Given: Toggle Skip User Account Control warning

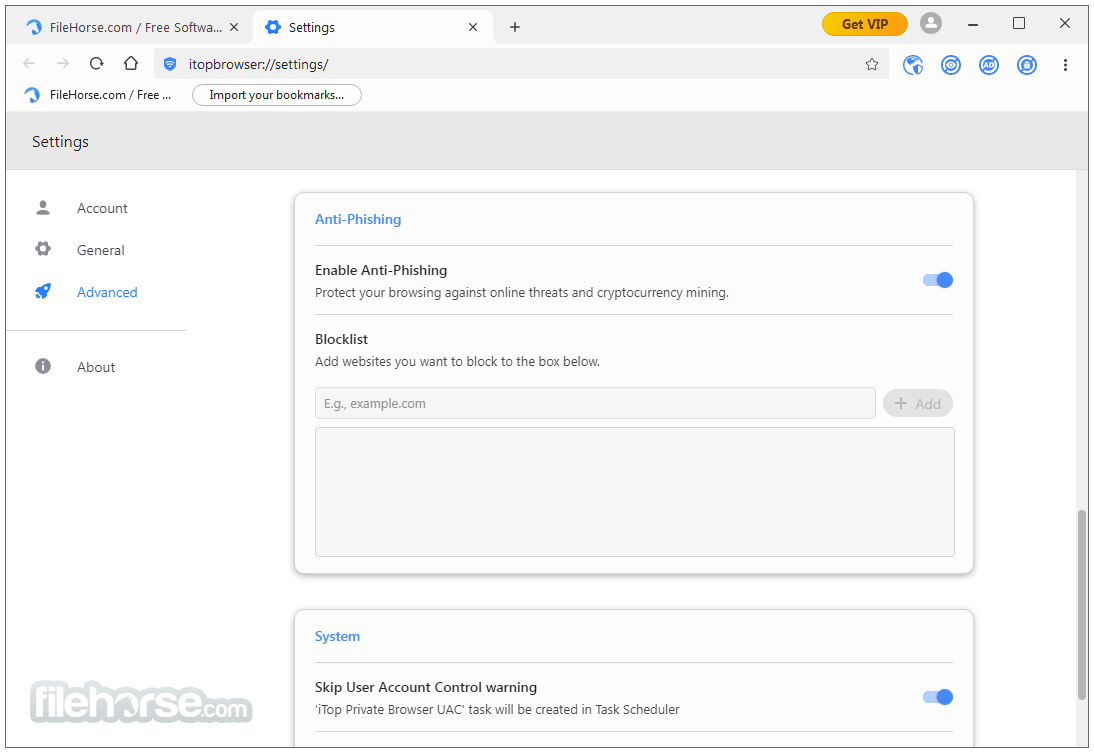Looking at the screenshot, I should (x=938, y=696).
